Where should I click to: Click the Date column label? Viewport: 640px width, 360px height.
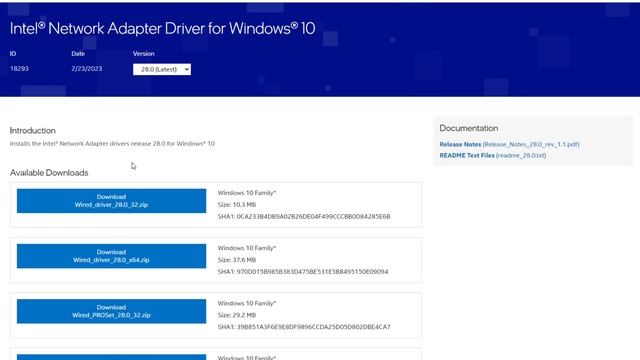click(78, 53)
